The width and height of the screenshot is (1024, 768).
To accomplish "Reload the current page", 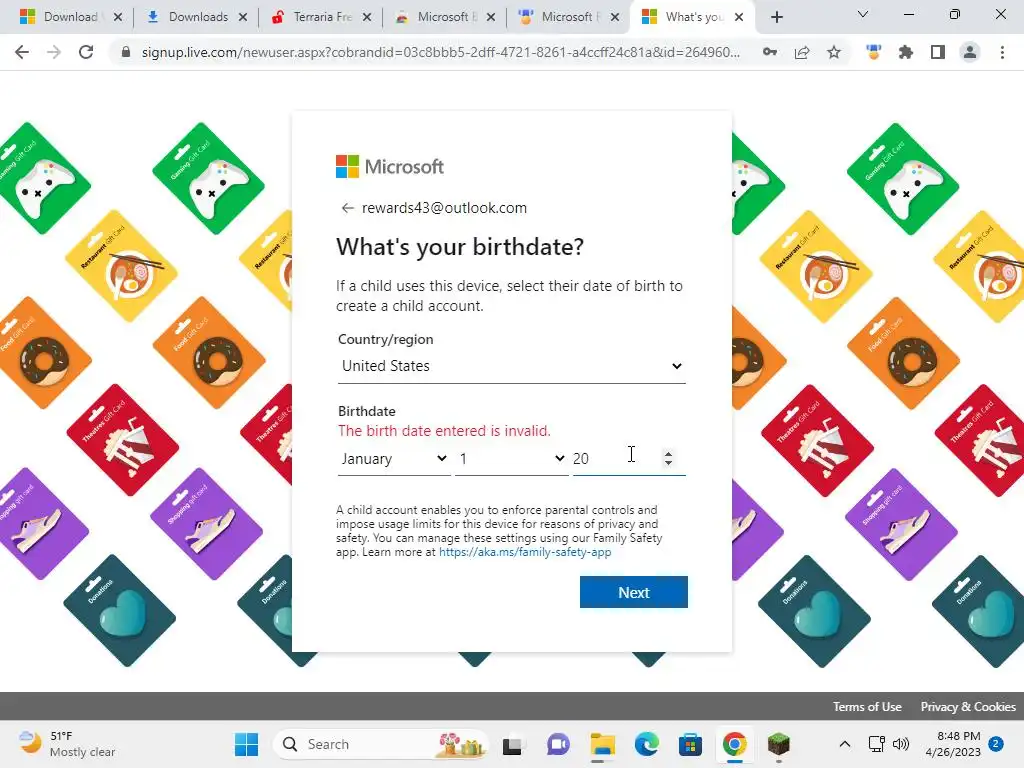I will (x=86, y=52).
